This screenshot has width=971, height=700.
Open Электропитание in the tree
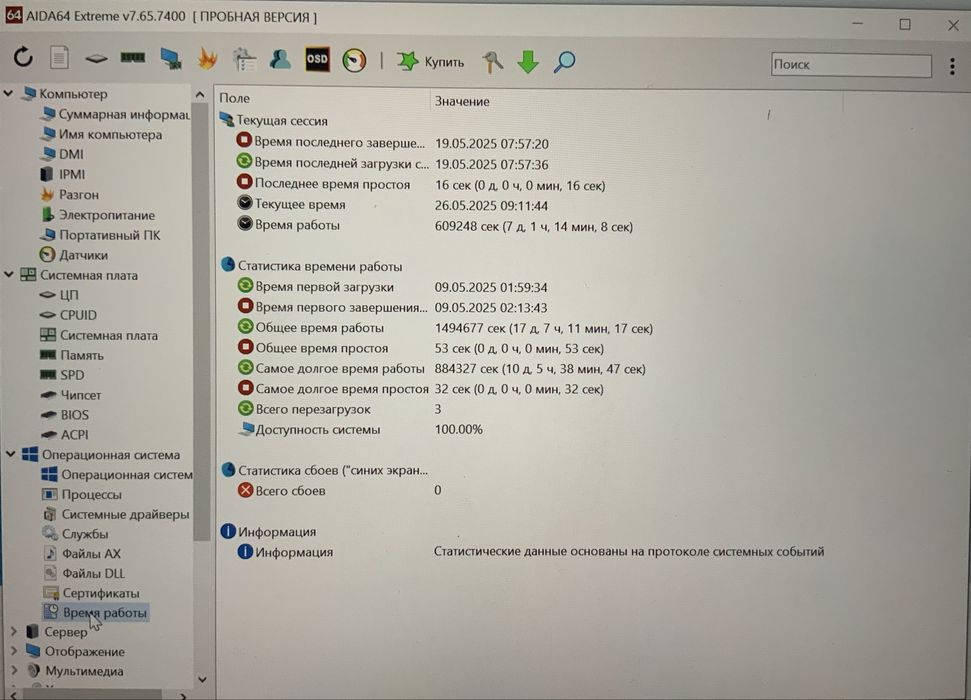point(98,215)
